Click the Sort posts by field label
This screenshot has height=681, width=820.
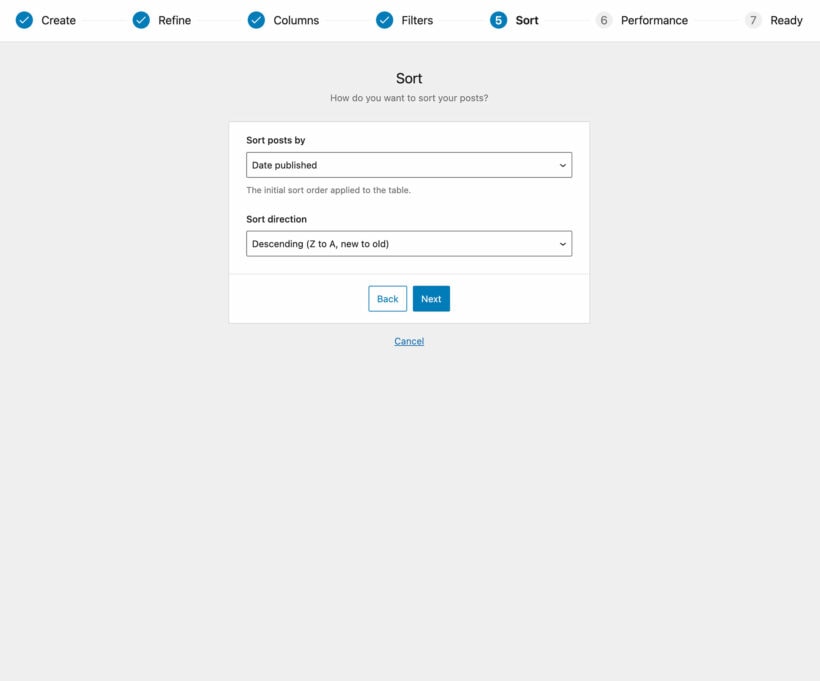pos(276,140)
